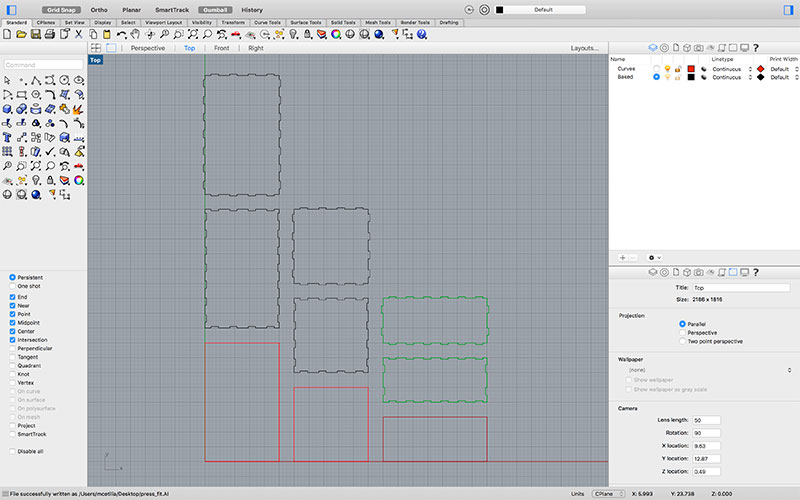Click the Paste clipboard icon
Viewport: 800px width, 500px height.
coord(107,34)
